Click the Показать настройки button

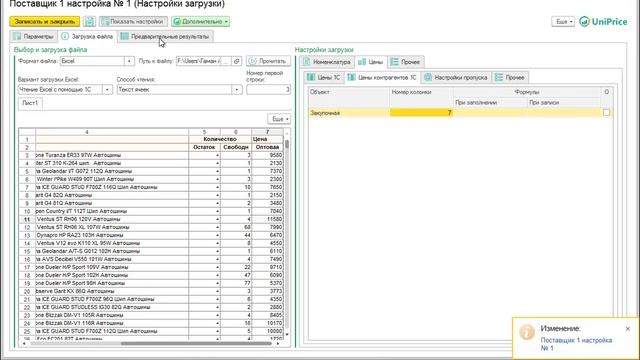(x=133, y=21)
